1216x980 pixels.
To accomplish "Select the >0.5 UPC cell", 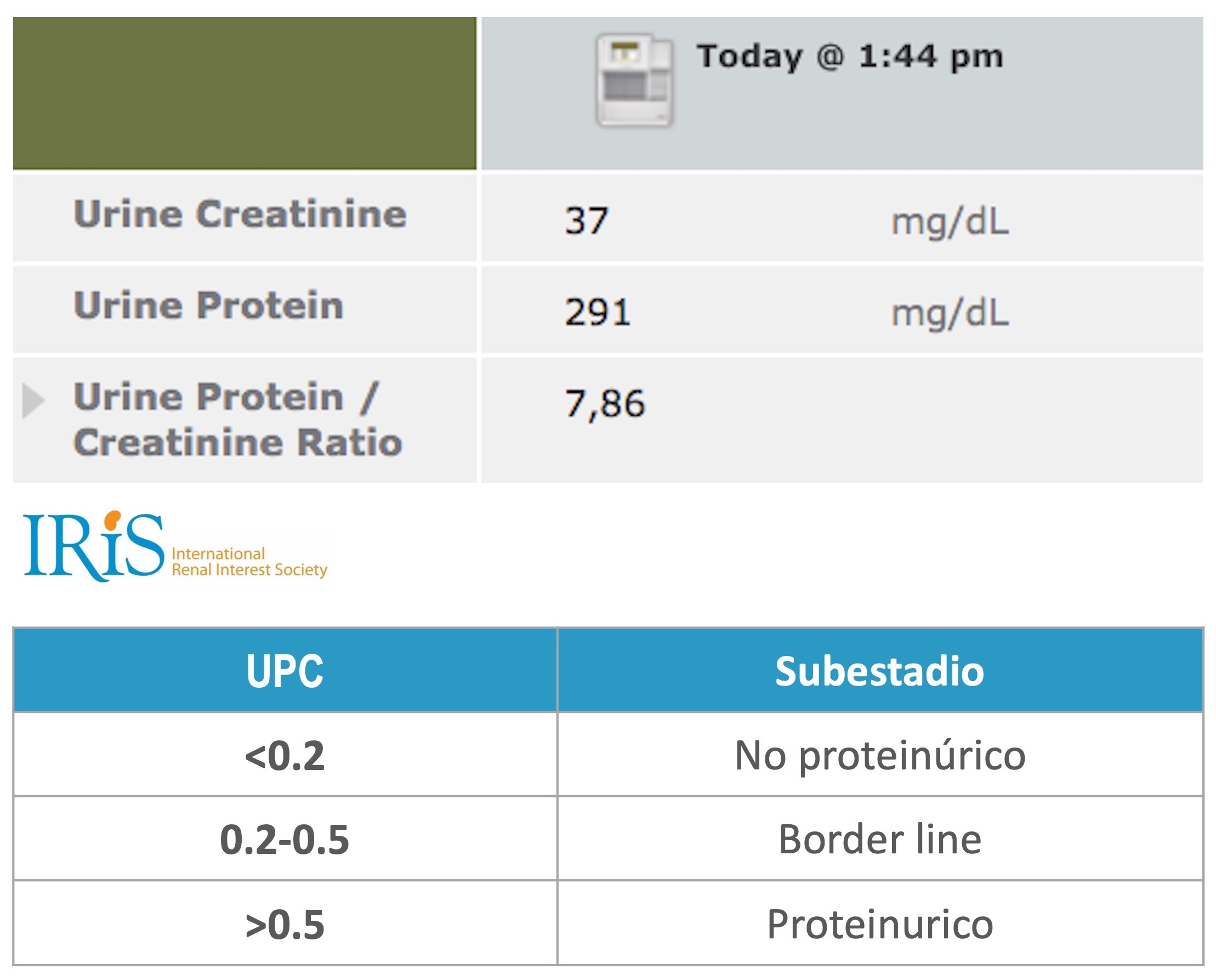I will pos(285,923).
